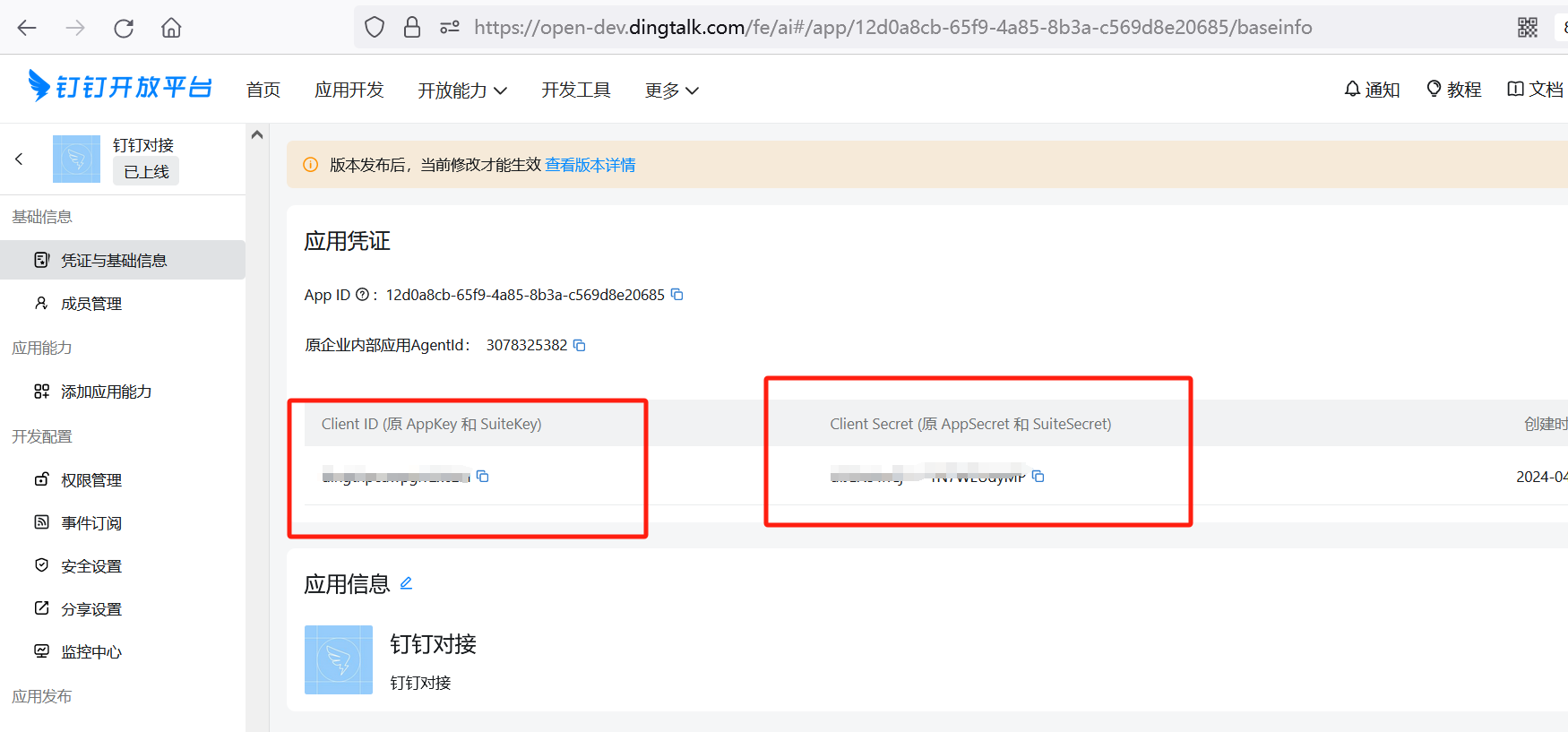1568x732 pixels.
Task: Click the shield tracking protection icon
Action: click(375, 28)
